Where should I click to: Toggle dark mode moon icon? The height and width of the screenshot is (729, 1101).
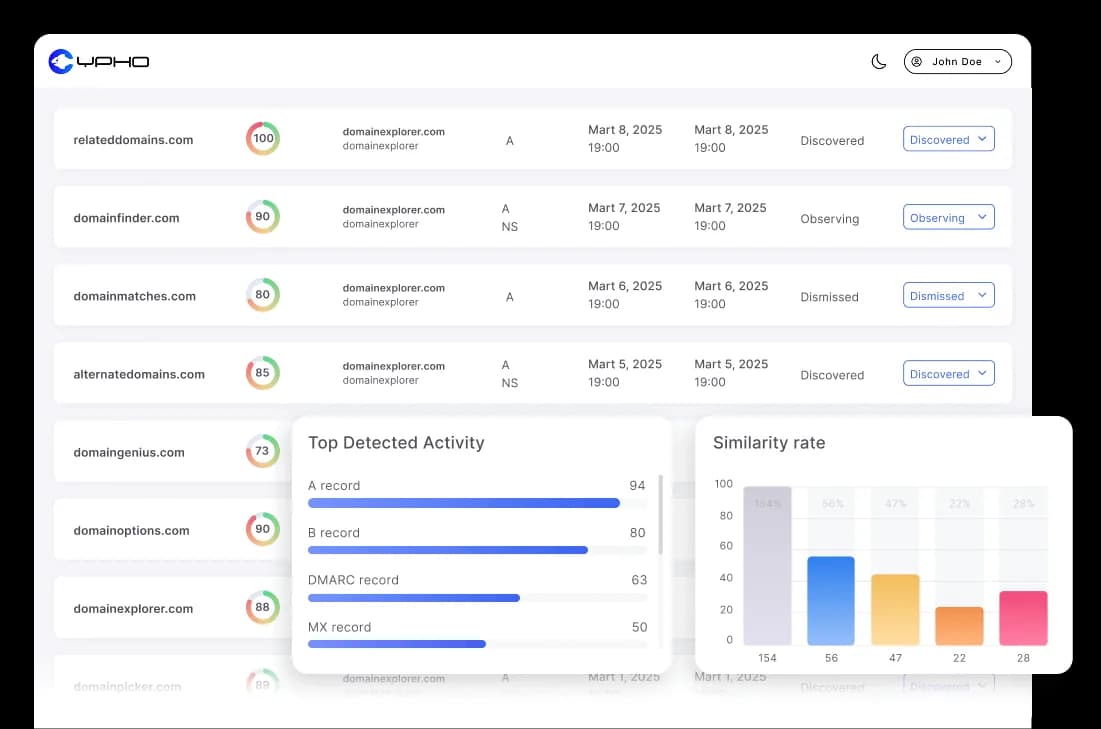tap(879, 62)
